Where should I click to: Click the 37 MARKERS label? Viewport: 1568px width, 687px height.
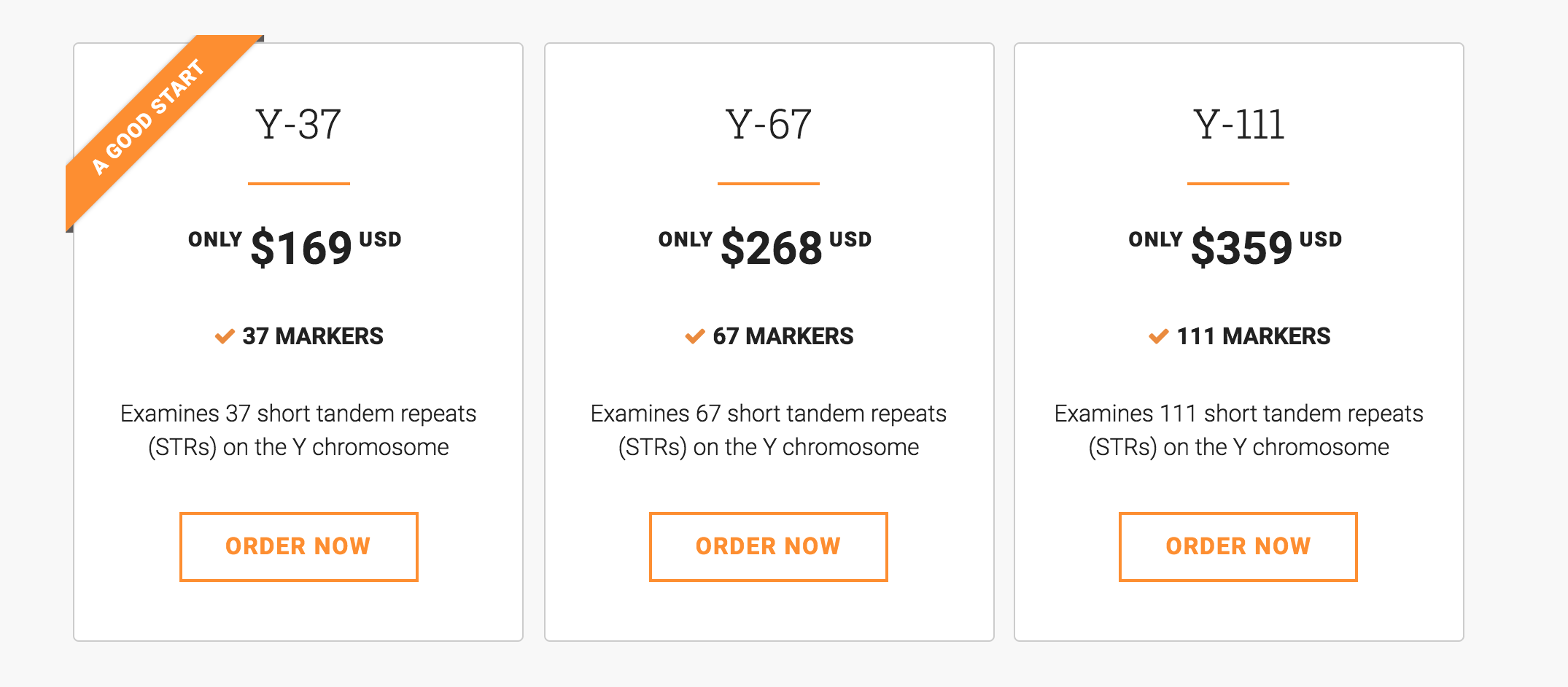[x=313, y=336]
